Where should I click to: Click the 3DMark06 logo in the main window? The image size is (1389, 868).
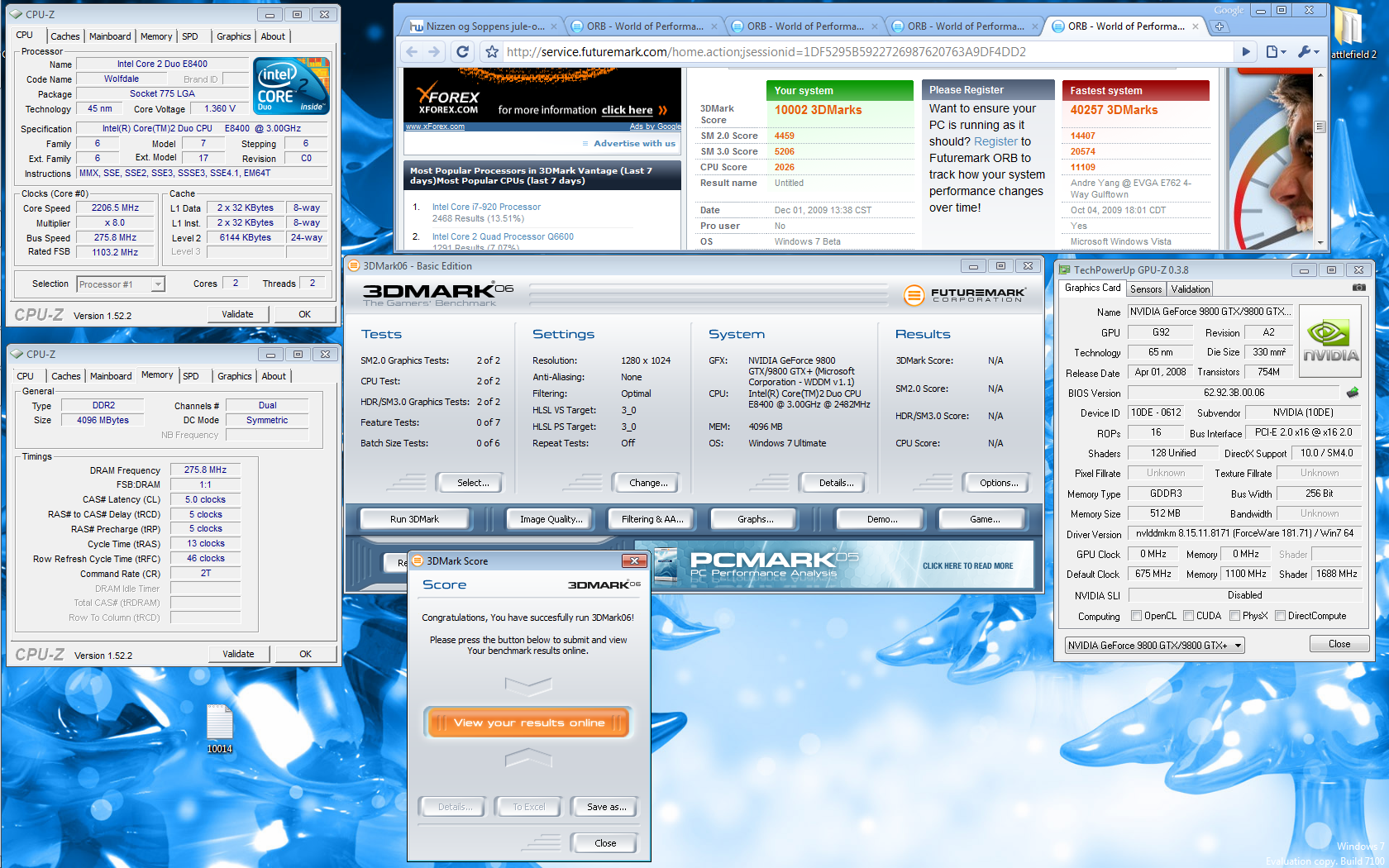point(437,293)
